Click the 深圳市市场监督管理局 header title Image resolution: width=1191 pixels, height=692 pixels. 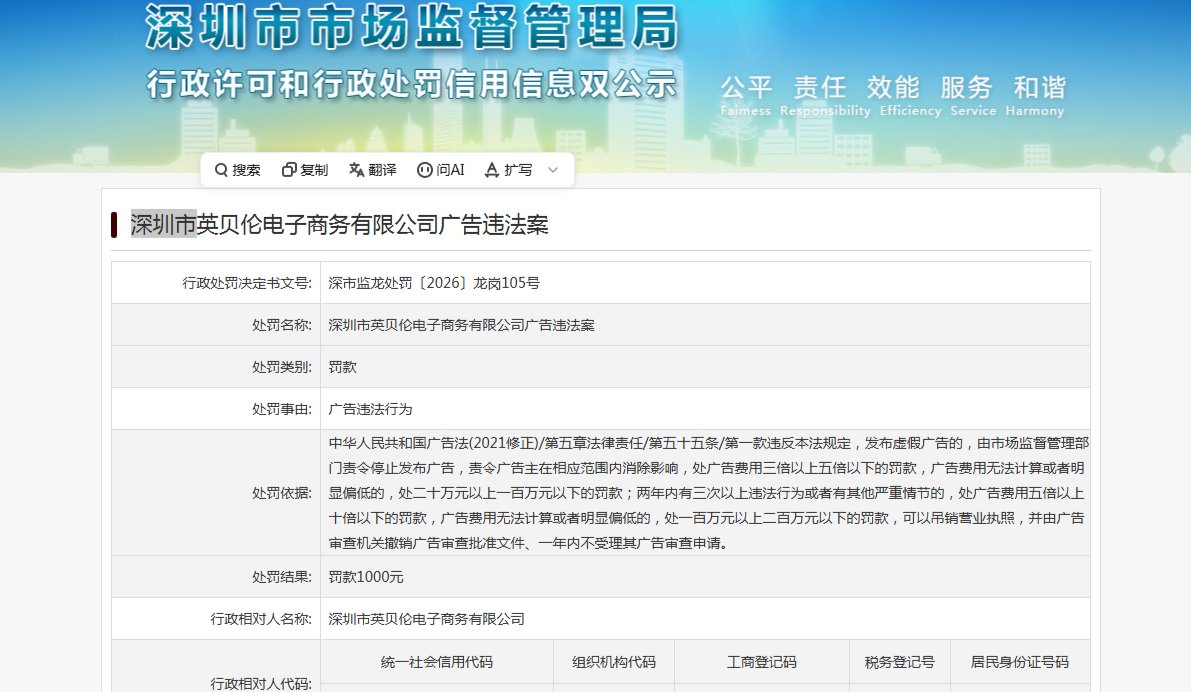pyautogui.click(x=412, y=27)
